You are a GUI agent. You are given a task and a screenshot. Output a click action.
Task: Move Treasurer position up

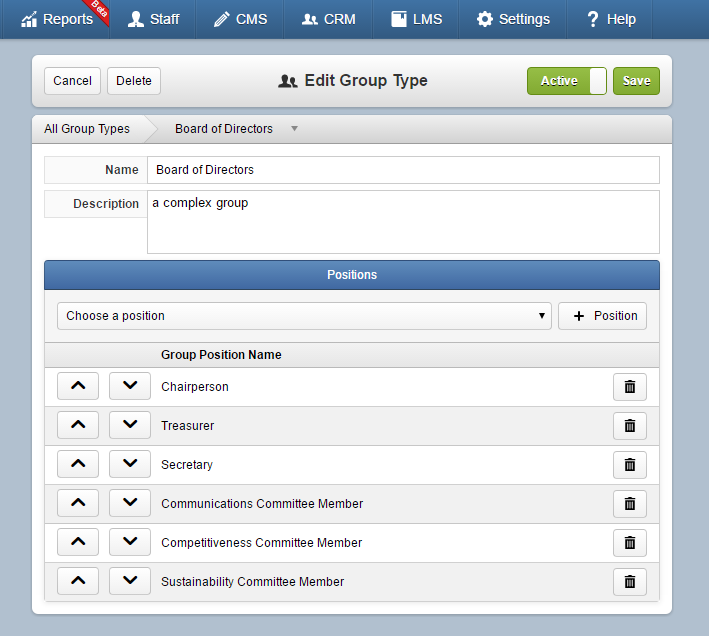[78, 425]
